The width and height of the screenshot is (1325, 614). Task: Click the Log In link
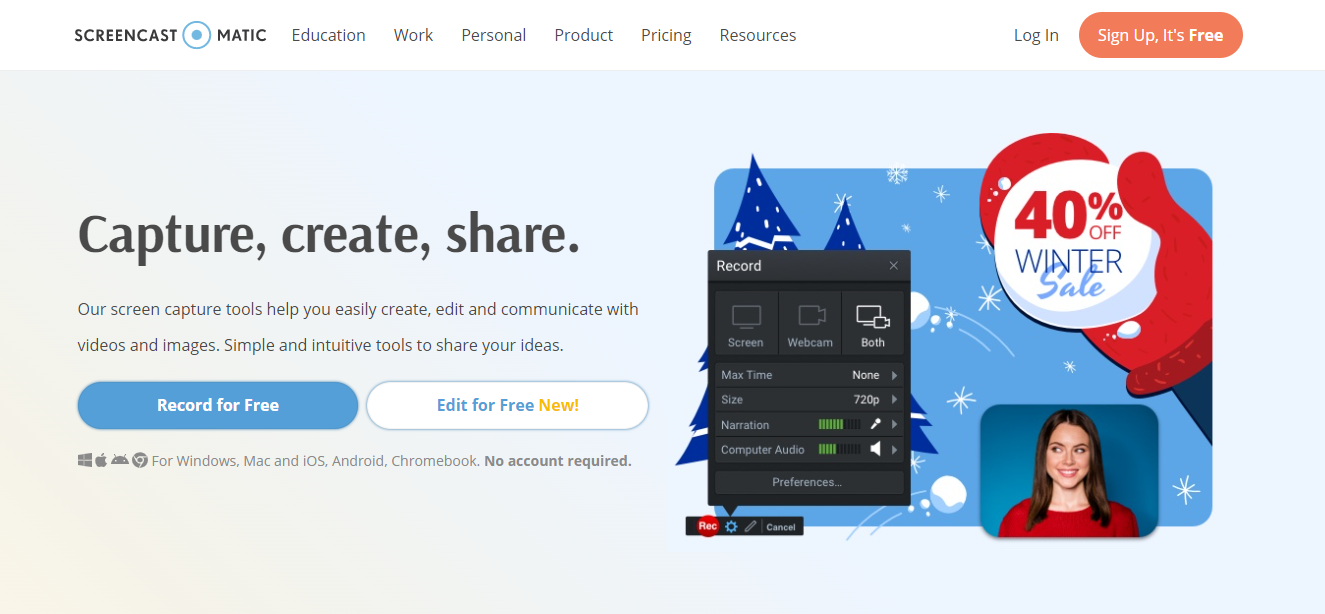[1036, 35]
